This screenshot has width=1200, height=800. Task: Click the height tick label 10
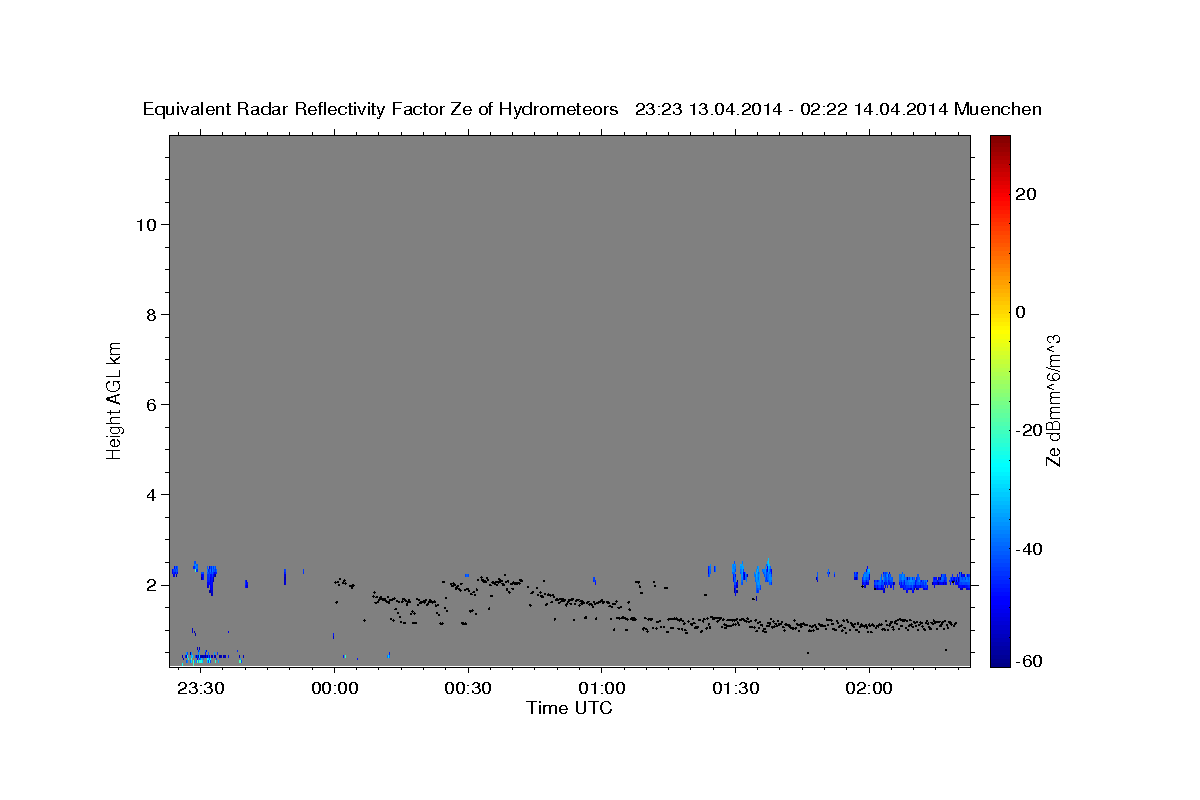(148, 225)
